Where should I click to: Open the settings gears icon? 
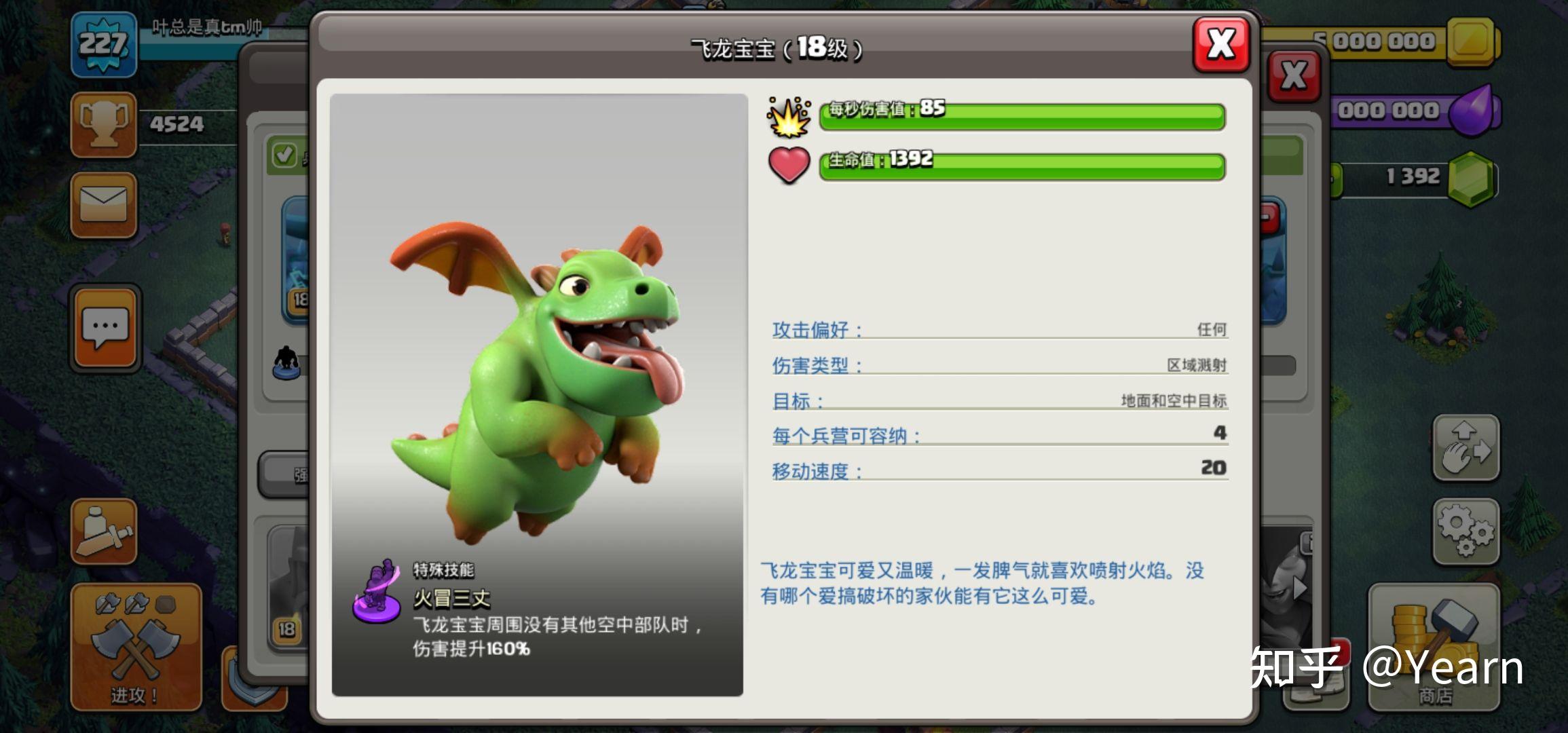pyautogui.click(x=1466, y=532)
